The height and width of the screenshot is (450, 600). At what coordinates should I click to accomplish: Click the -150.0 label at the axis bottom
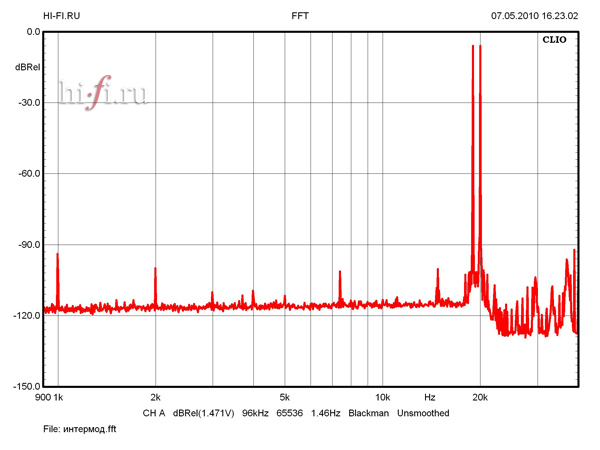click(25, 386)
